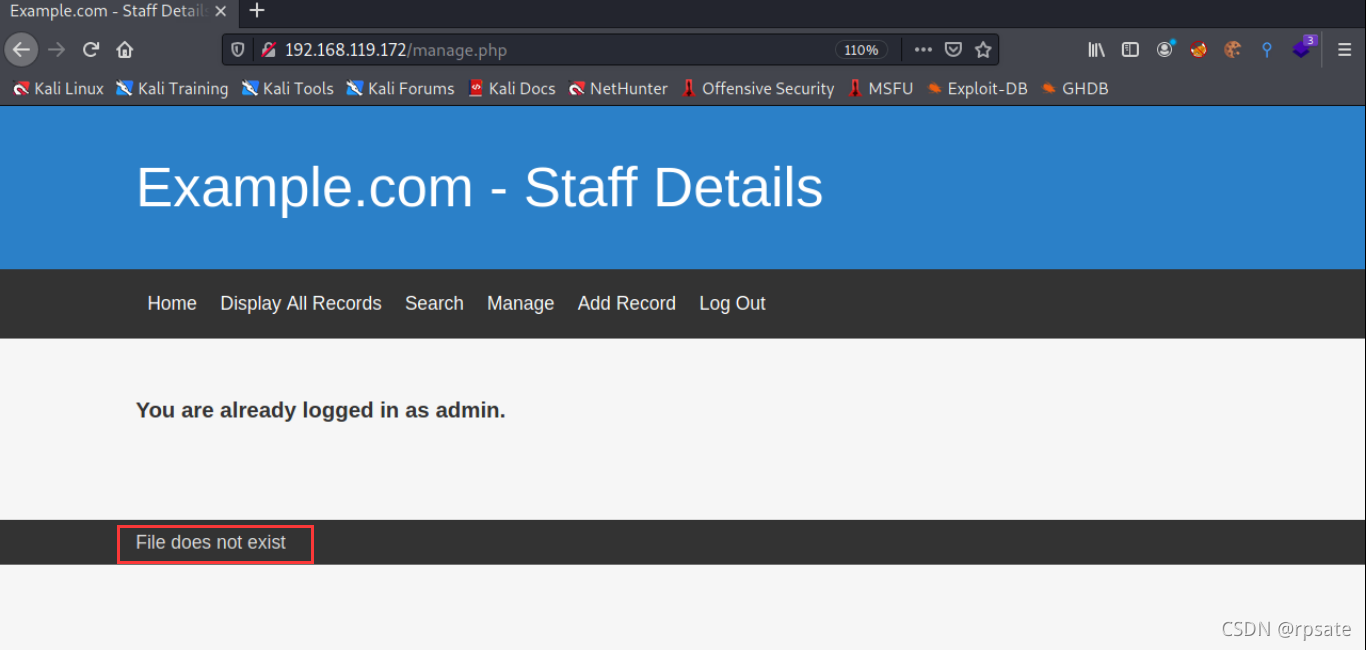Screen dimensions: 1366x650
Task: Close the Example.com Staff Details tab
Action: pyautogui.click(x=221, y=11)
